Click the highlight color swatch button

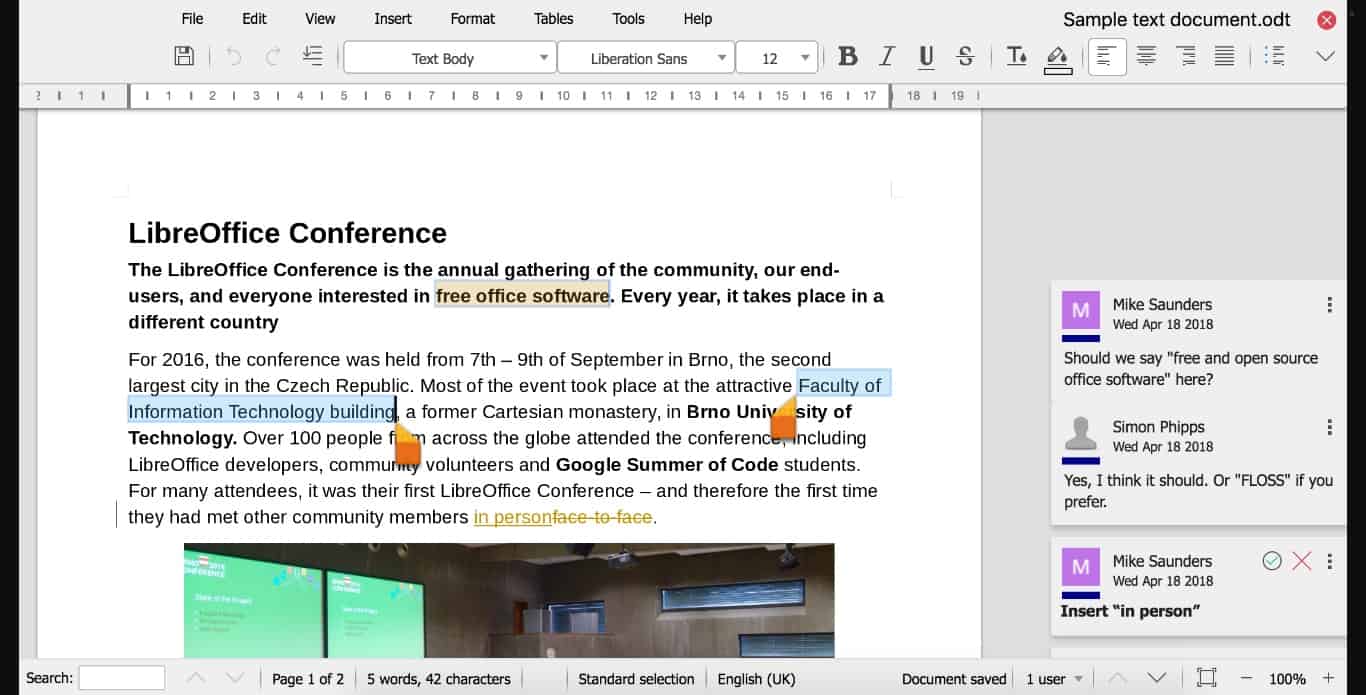coord(1057,58)
